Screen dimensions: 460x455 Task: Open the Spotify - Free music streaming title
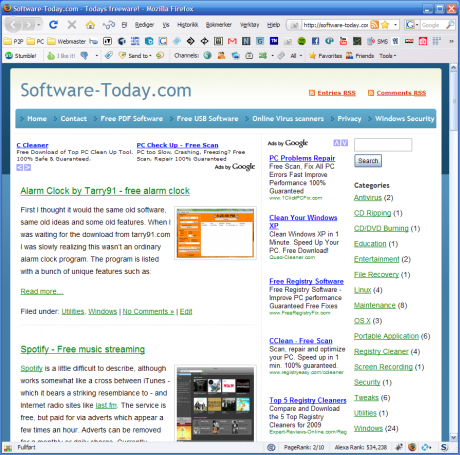pos(83,349)
